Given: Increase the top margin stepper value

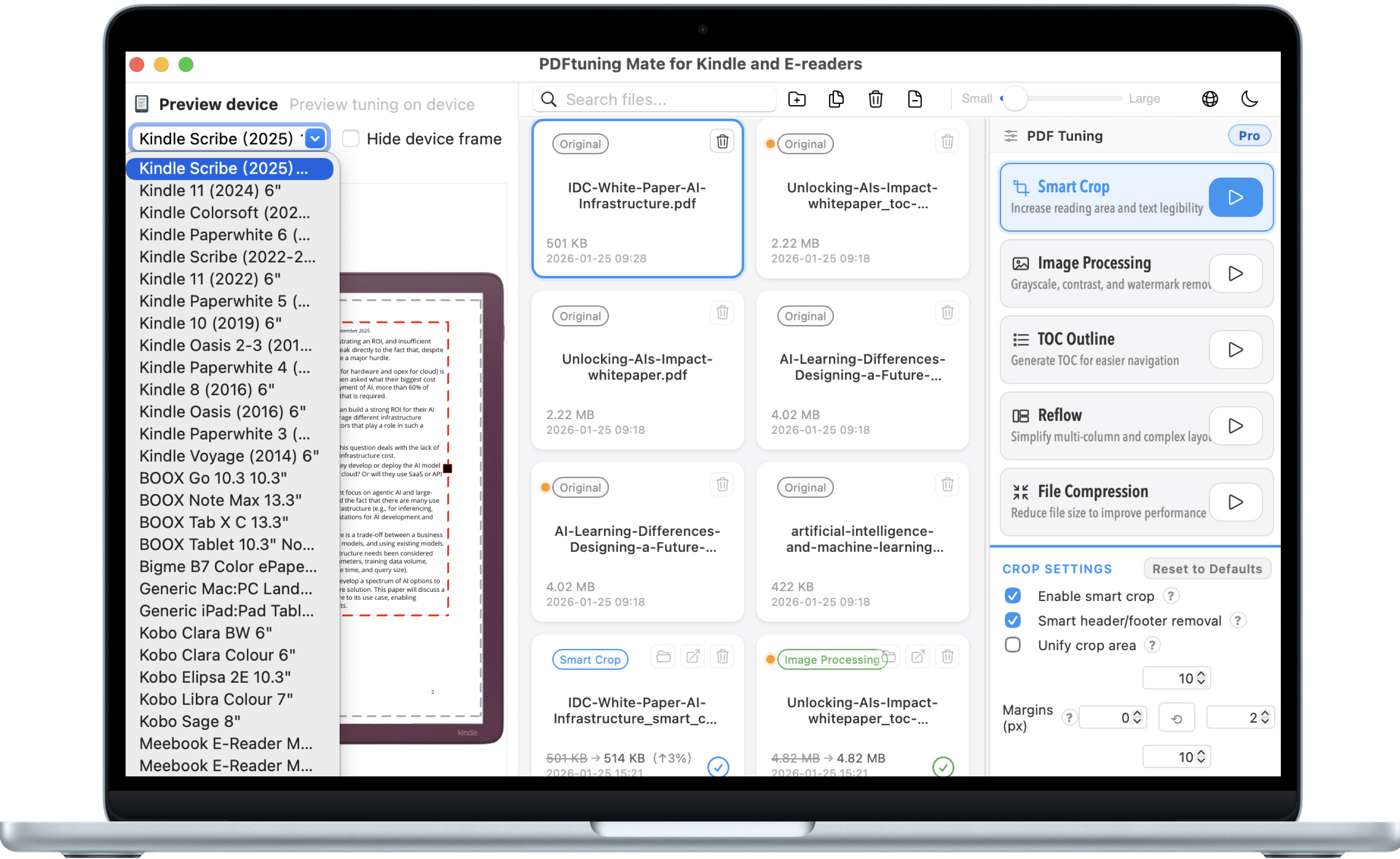Looking at the screenshot, I should coord(1201,675).
